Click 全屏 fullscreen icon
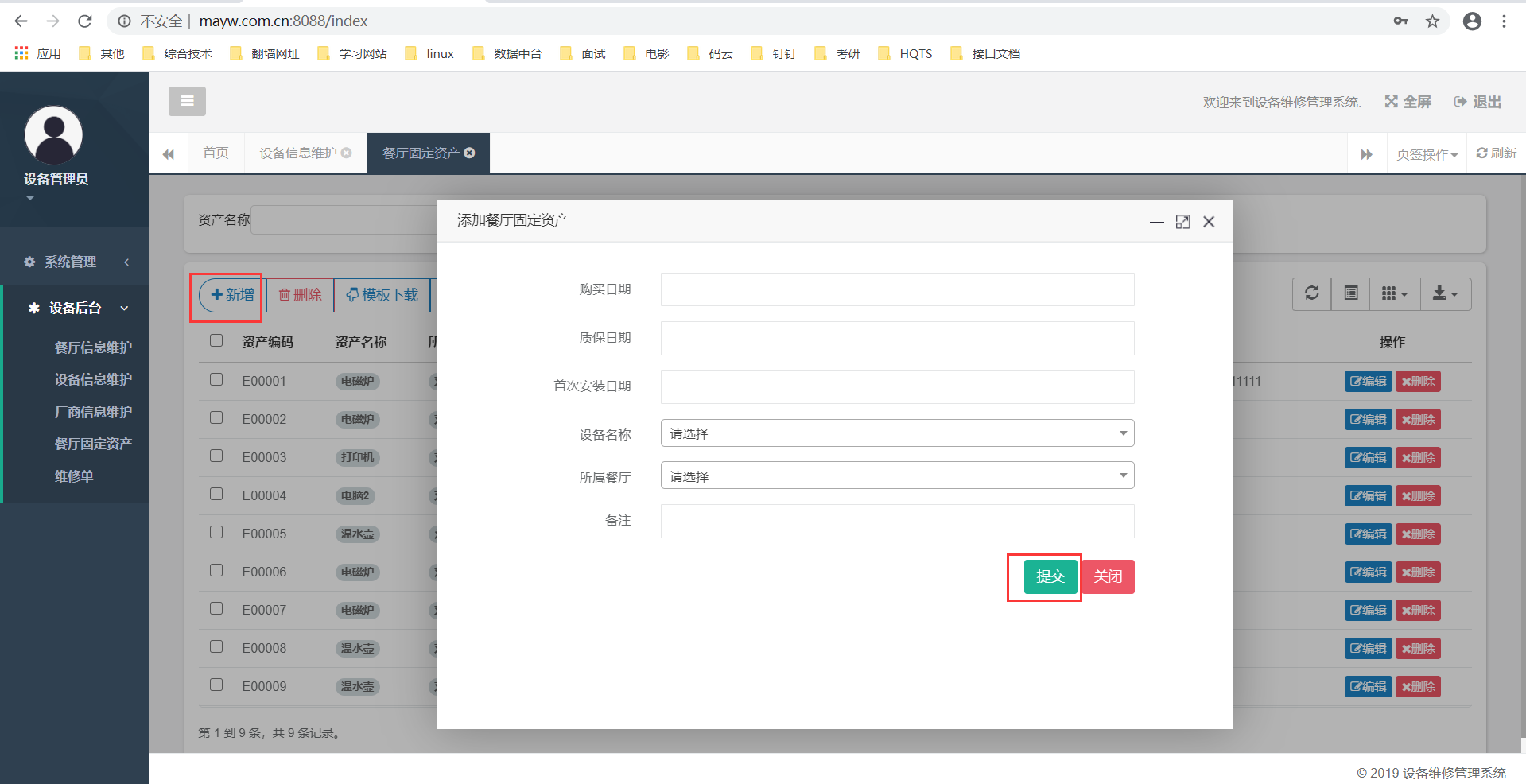Viewport: 1526px width, 784px height. click(1408, 102)
